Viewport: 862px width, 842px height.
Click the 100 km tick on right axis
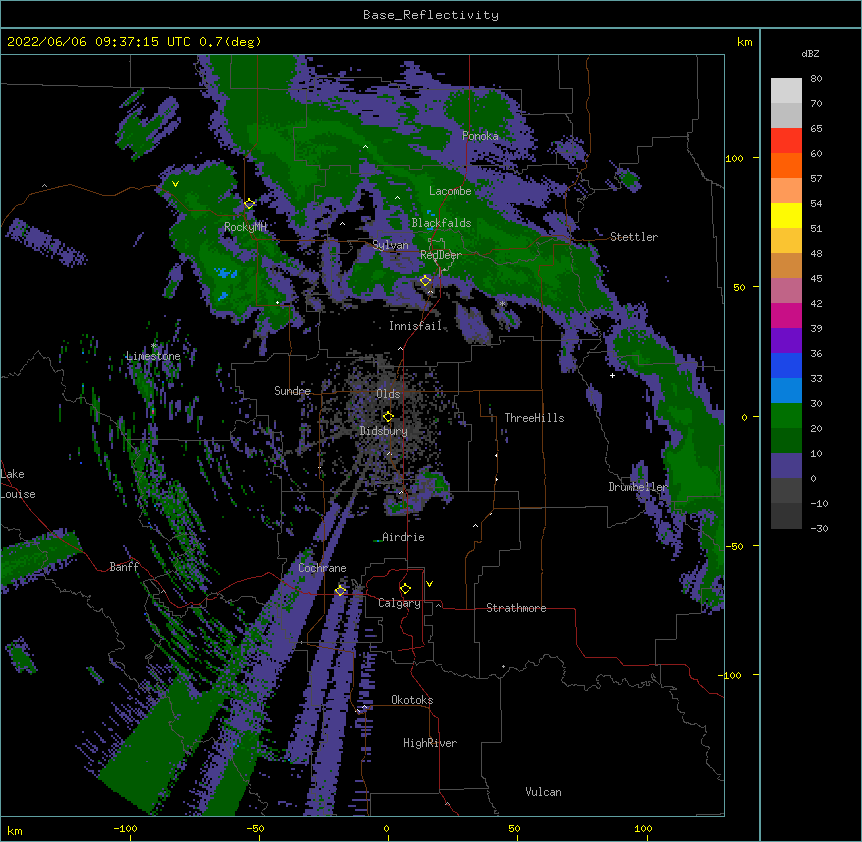(x=734, y=158)
